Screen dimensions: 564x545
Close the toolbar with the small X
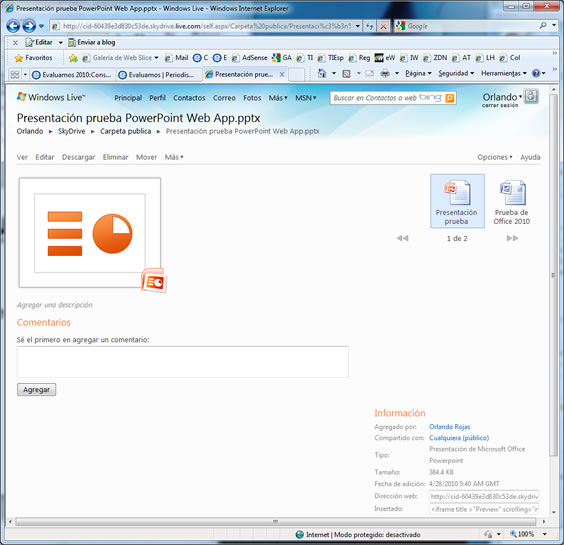(15, 43)
